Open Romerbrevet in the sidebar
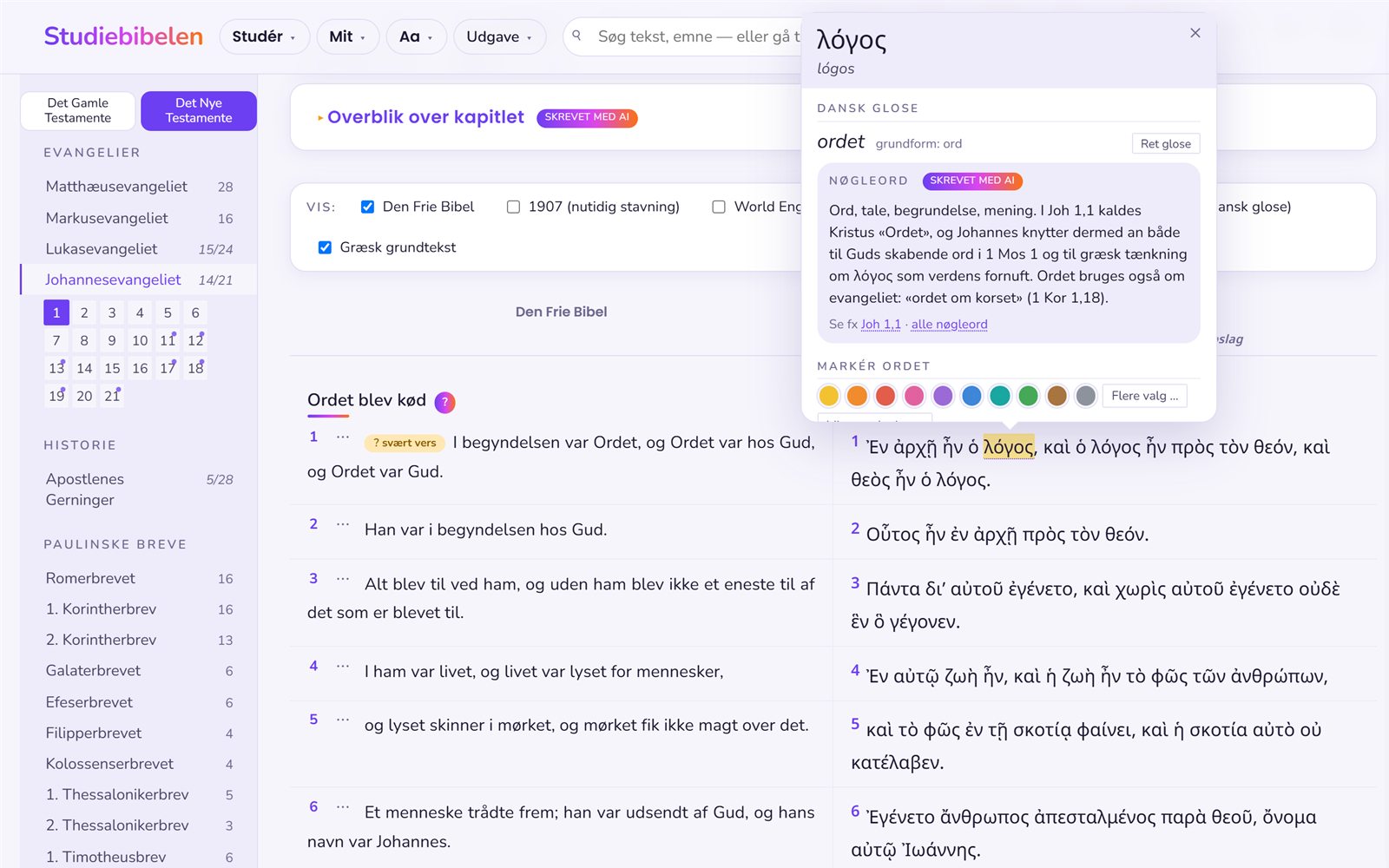This screenshot has width=1389, height=868. pos(139,578)
